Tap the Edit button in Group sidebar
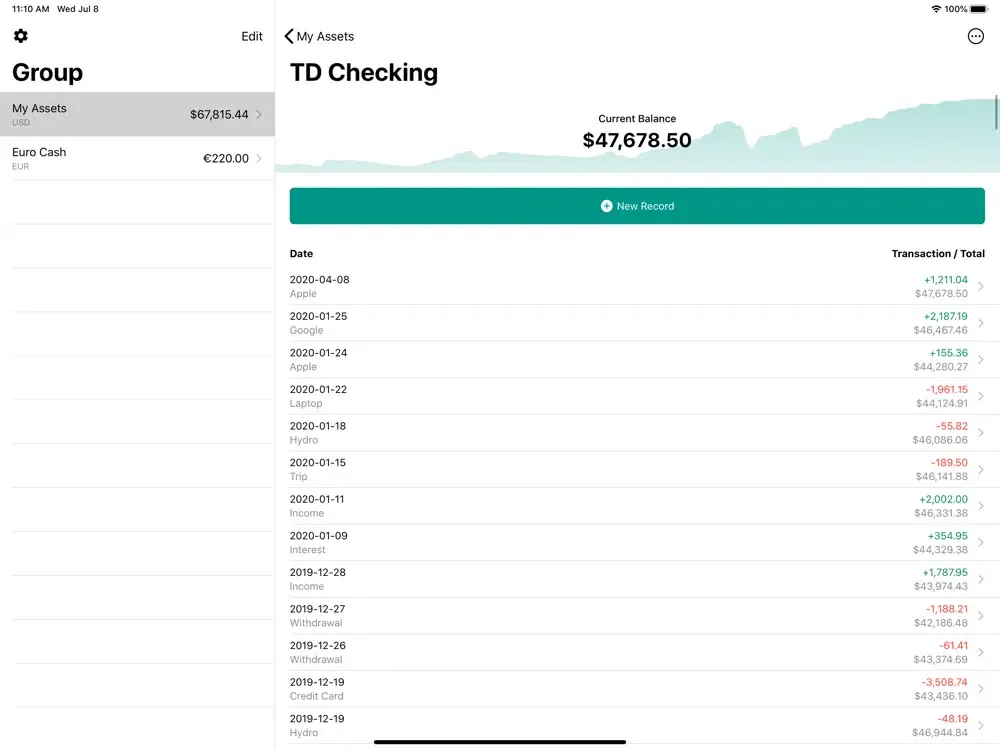This screenshot has height=750, width=1000. [252, 36]
